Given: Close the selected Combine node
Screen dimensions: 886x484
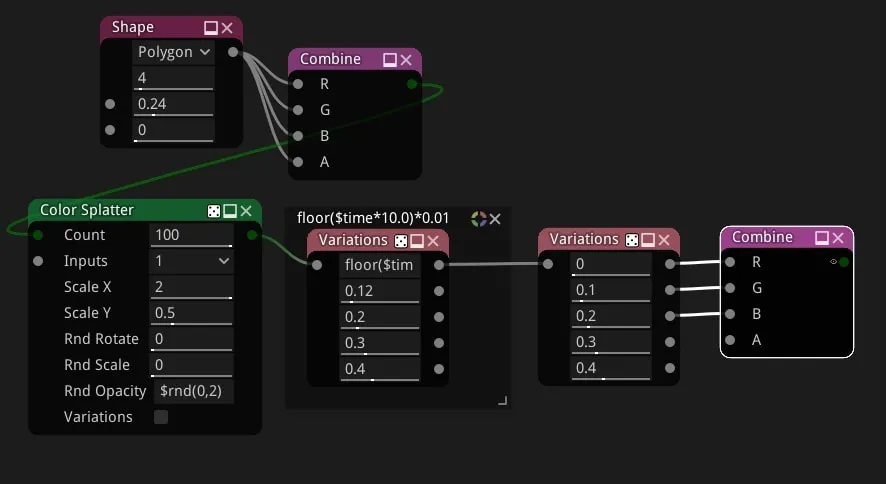Looking at the screenshot, I should point(838,238).
